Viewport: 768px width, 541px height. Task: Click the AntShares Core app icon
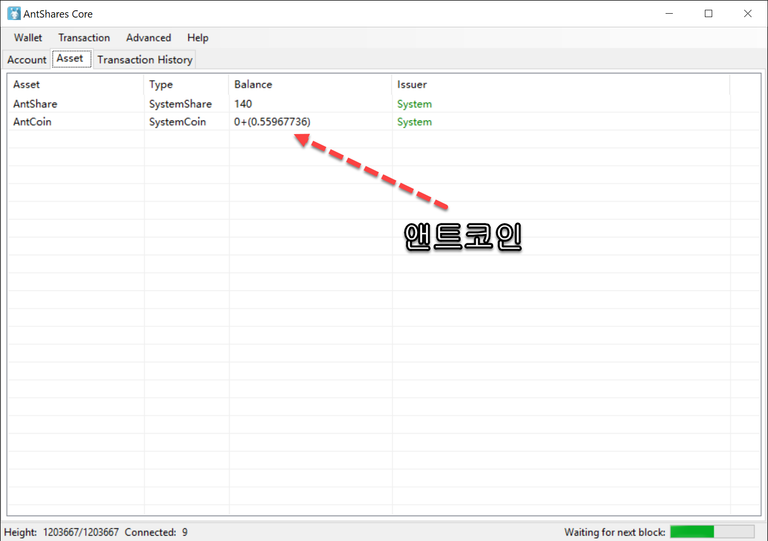pos(14,13)
